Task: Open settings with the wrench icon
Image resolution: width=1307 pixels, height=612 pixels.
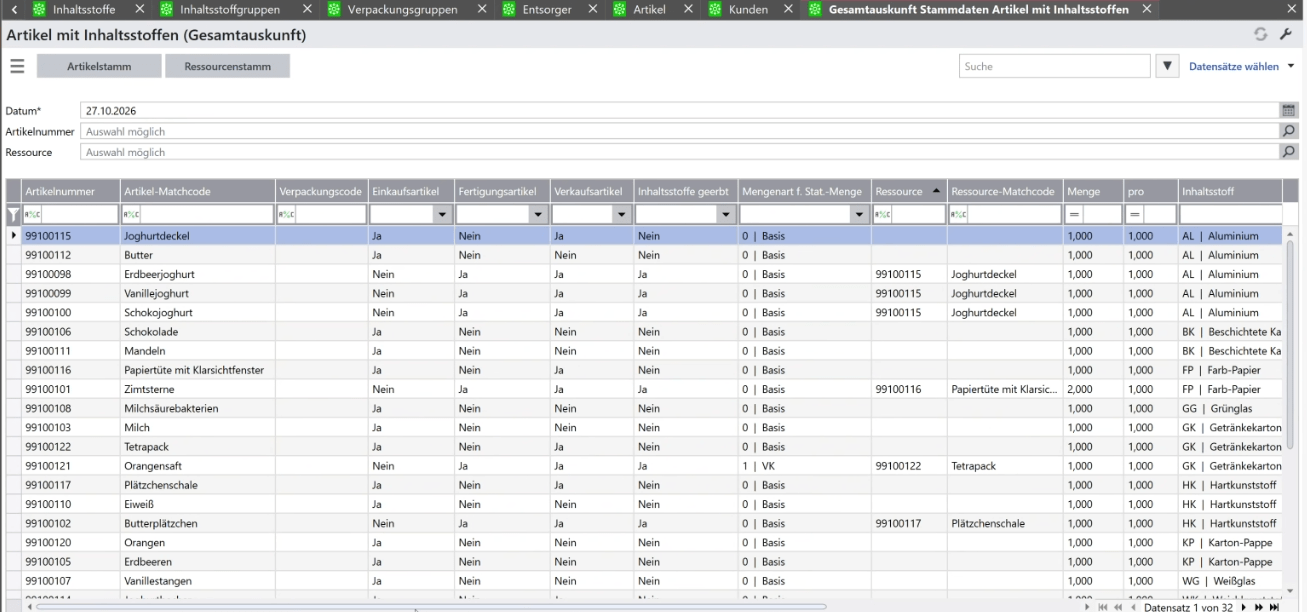Action: pos(1286,35)
